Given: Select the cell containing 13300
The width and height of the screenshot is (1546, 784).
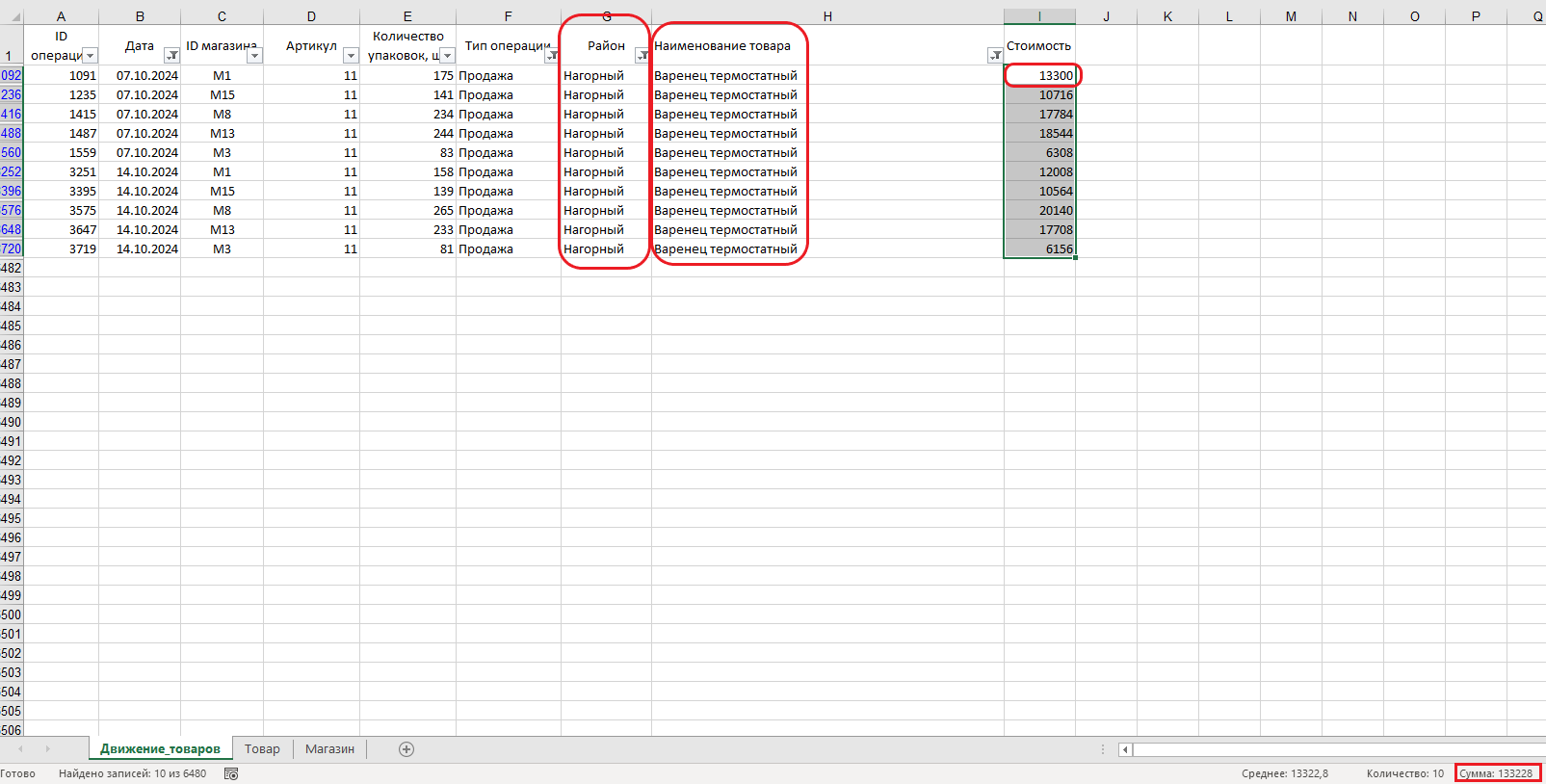Looking at the screenshot, I should pos(1040,75).
